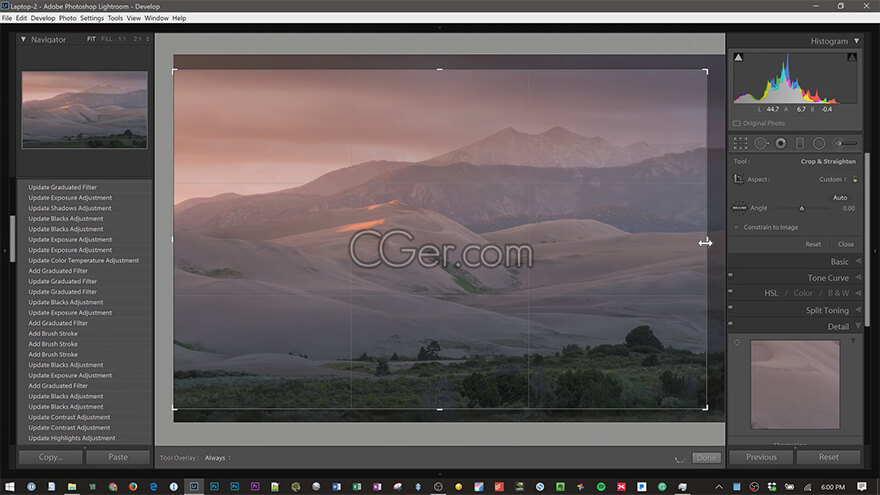
Task: Toggle the Tone Curve panel switch
Action: [731, 275]
